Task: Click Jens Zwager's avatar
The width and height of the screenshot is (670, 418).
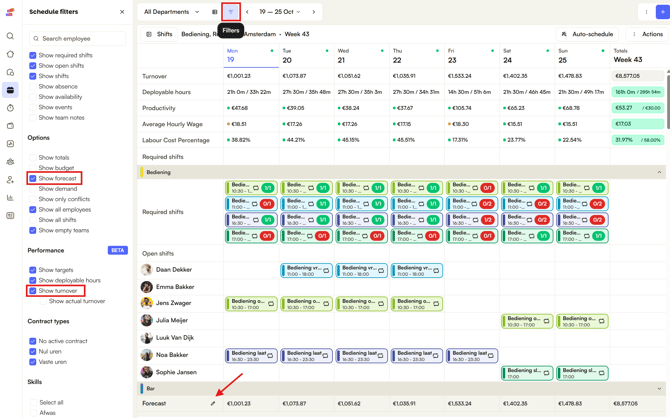Action: coord(147,303)
